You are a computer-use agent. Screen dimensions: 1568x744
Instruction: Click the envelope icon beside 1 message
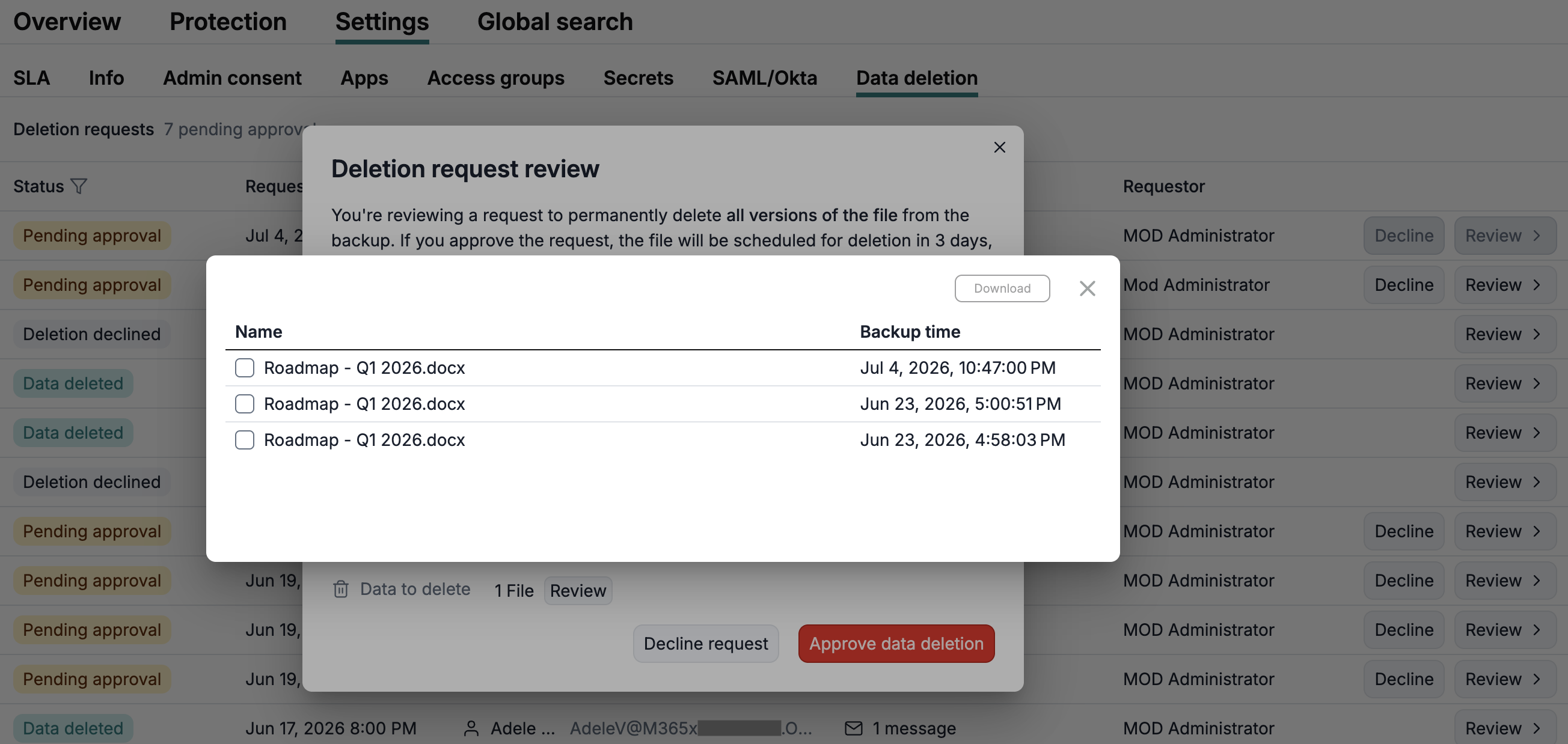pyautogui.click(x=853, y=728)
